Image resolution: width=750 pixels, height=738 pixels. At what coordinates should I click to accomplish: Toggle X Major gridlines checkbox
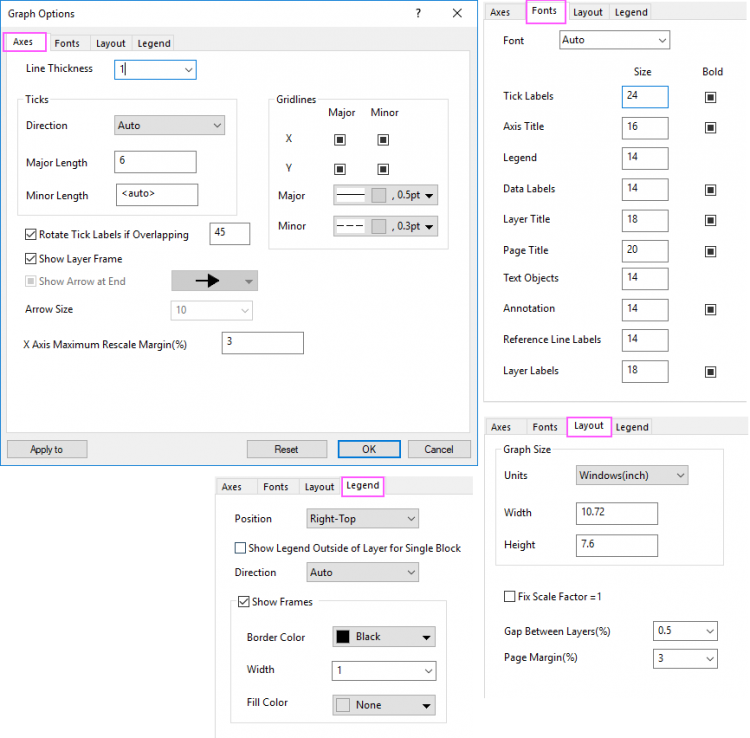(x=340, y=139)
